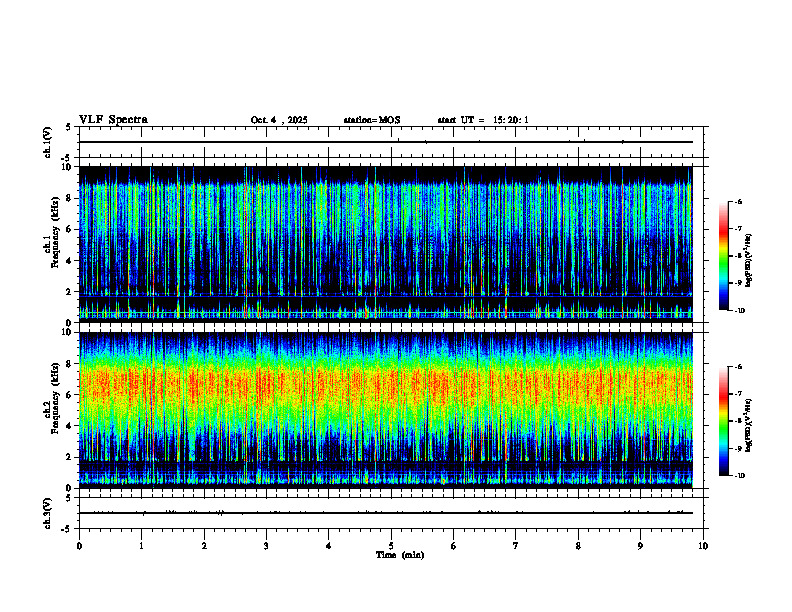The height and width of the screenshot is (612, 792).
Task: Click the "ch.3(V)" axis label
Action: (x=47, y=513)
